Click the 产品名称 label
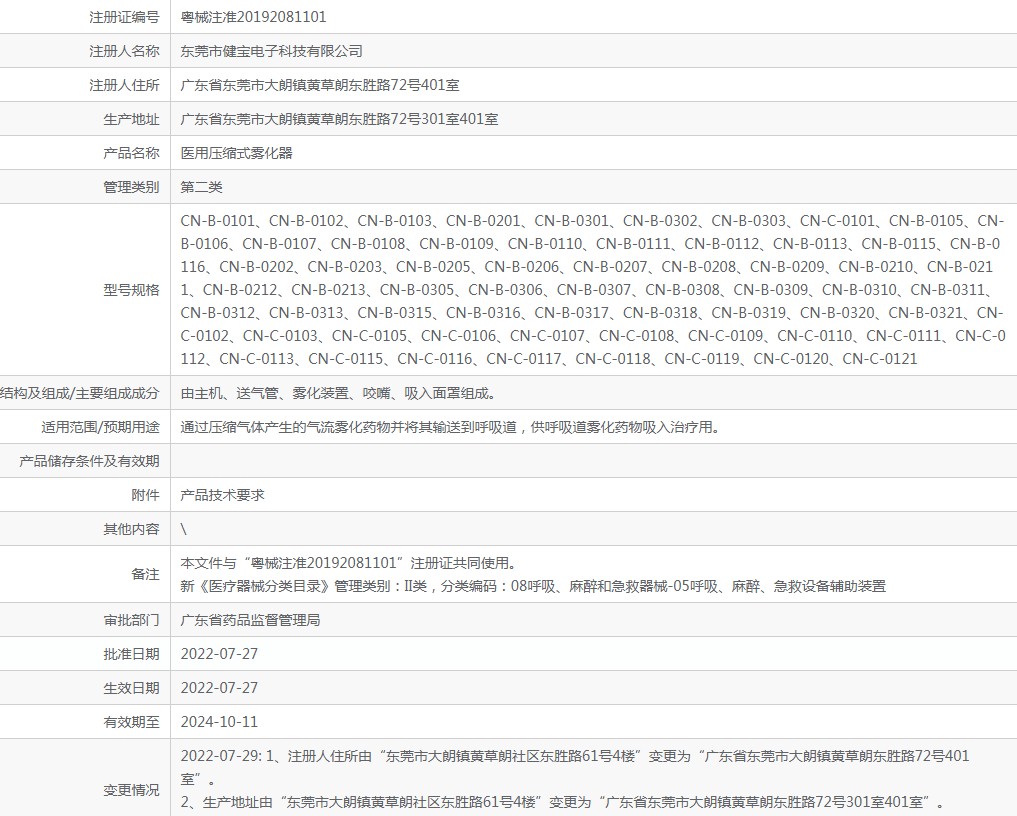This screenshot has height=816, width=1017. pyautogui.click(x=131, y=153)
